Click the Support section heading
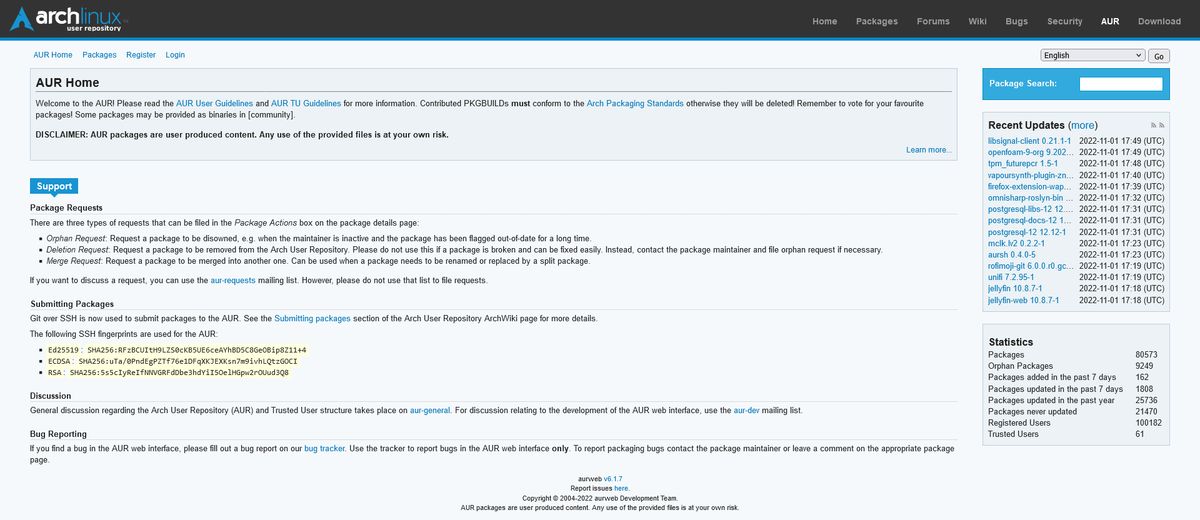 pyautogui.click(x=54, y=186)
